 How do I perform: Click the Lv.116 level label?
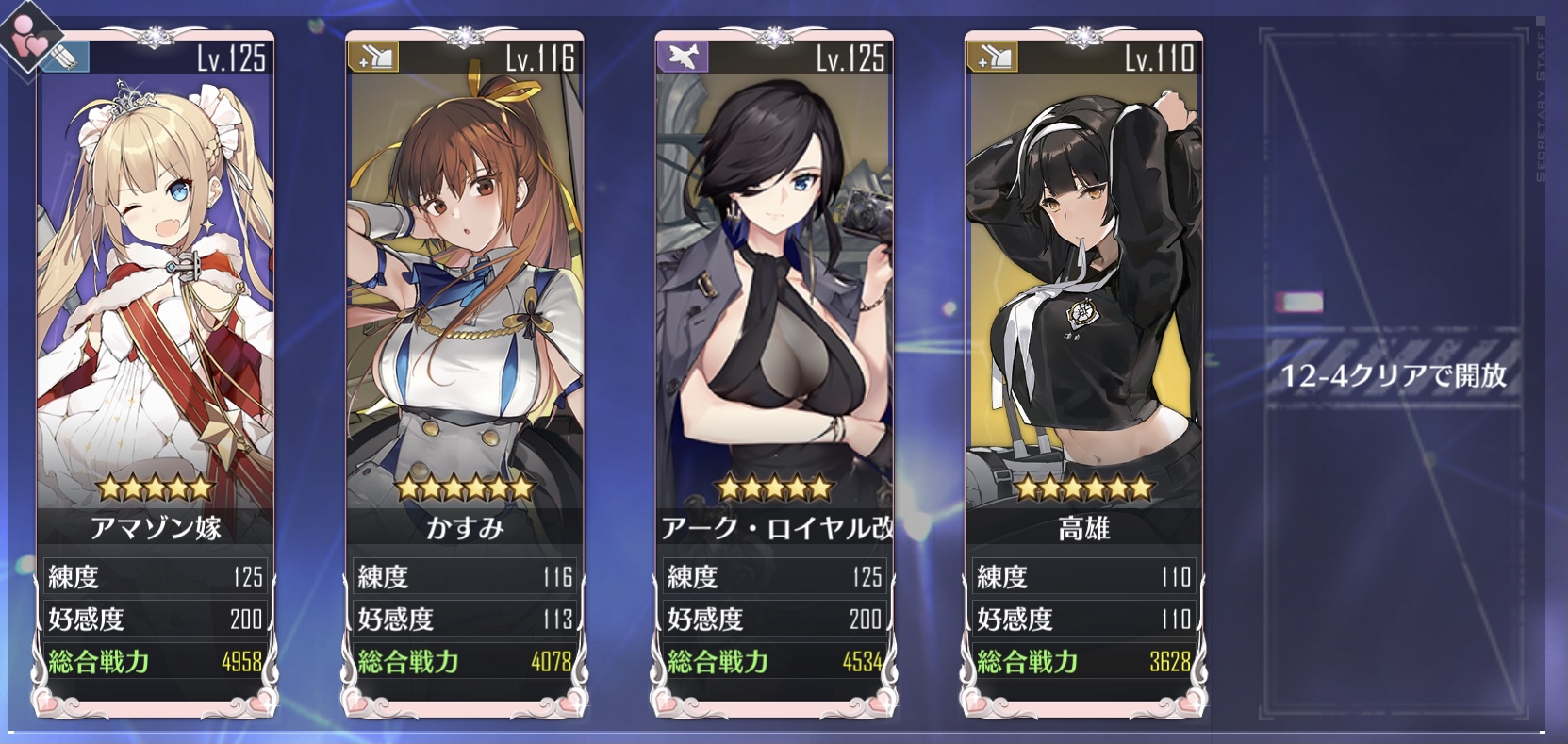(540, 58)
